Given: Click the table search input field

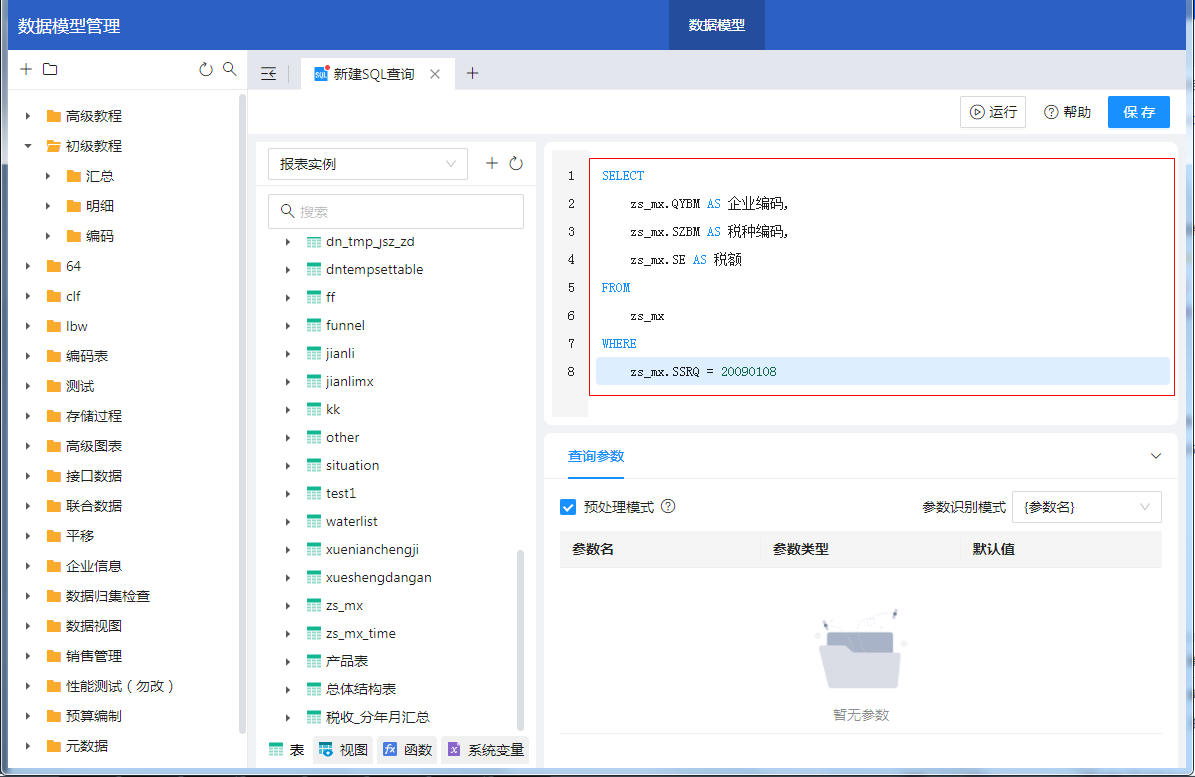Looking at the screenshot, I should tap(396, 212).
